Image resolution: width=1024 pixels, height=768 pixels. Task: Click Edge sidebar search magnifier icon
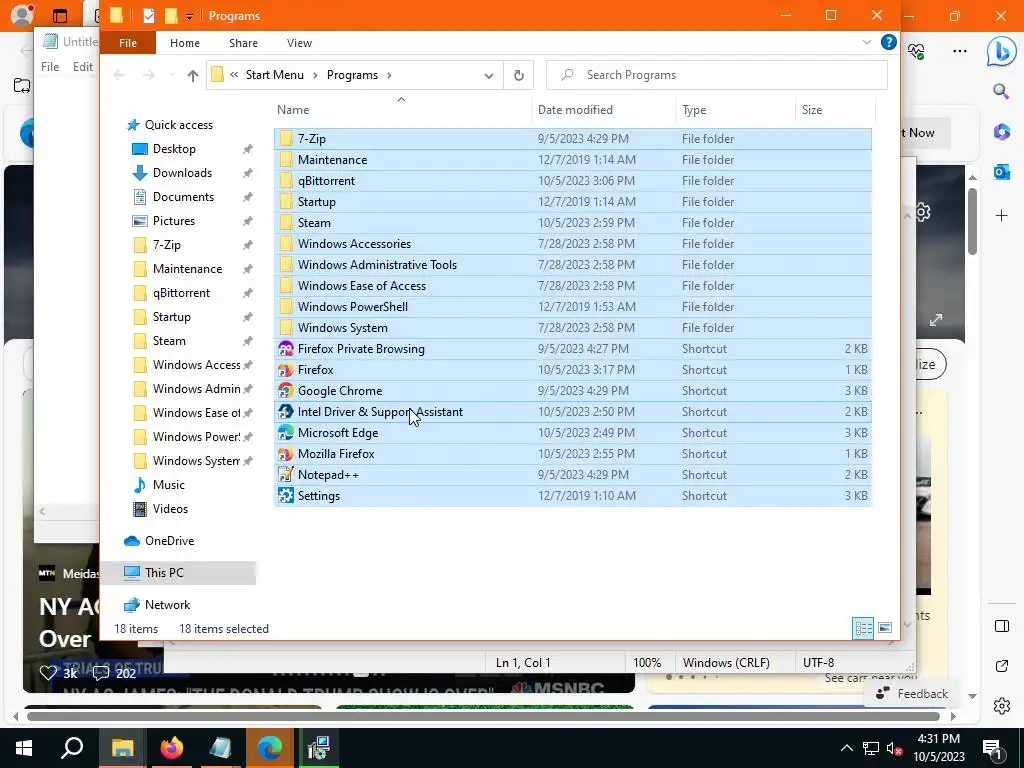[x=1001, y=91]
